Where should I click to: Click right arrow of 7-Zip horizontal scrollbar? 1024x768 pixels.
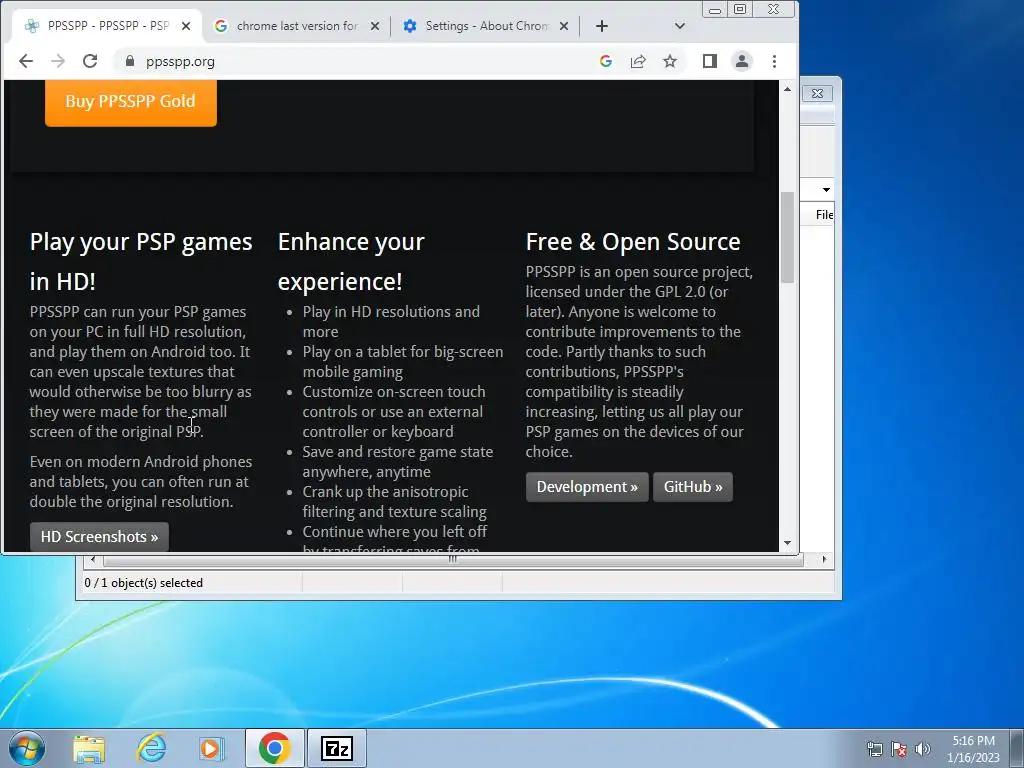point(824,560)
